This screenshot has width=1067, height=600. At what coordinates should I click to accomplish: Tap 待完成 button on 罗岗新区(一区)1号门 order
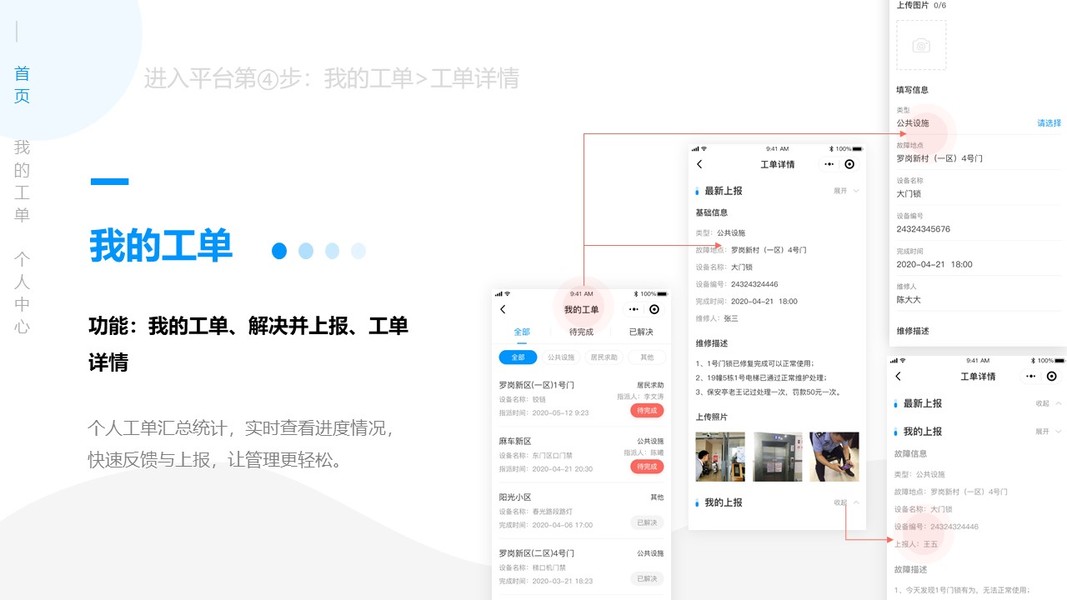(647, 410)
